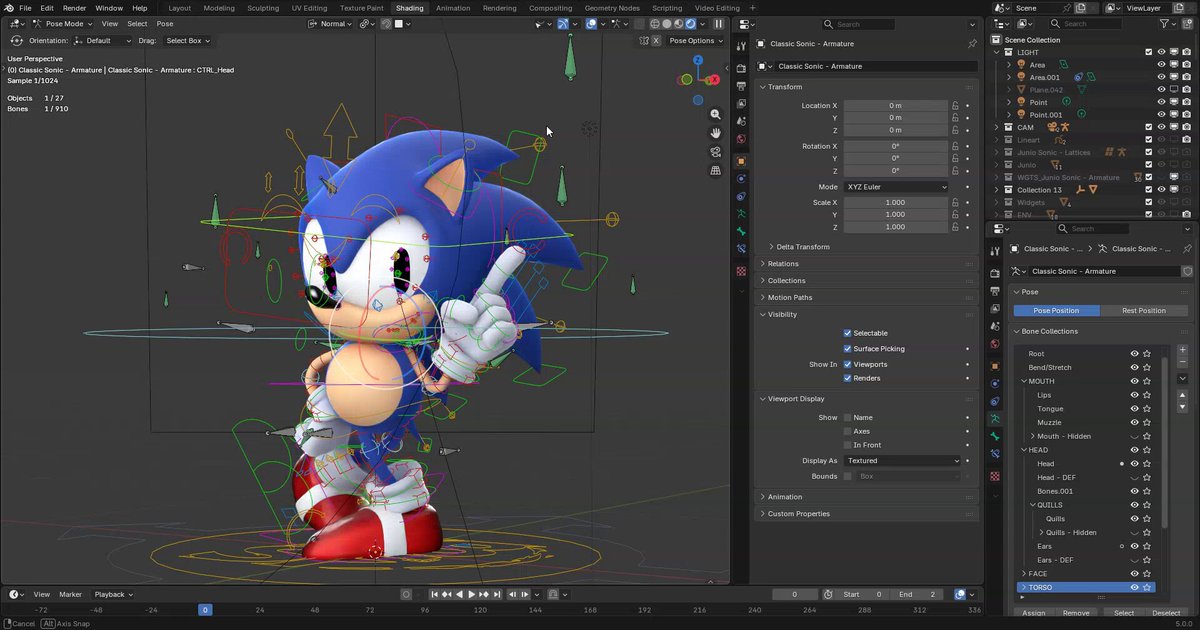Image resolution: width=1200 pixels, height=630 pixels.
Task: Open the Scene properties tab icon
Action: [x=741, y=122]
